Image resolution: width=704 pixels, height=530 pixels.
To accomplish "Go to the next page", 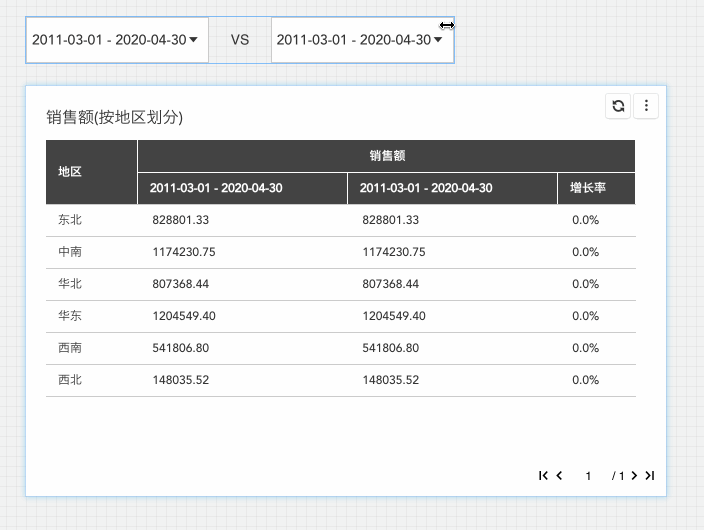I will [x=634, y=475].
